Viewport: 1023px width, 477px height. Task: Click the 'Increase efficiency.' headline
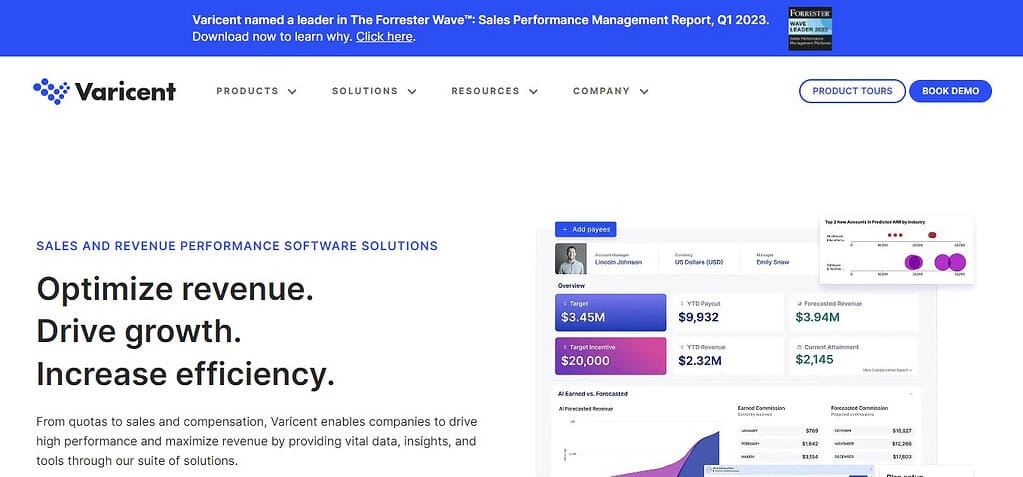point(185,374)
